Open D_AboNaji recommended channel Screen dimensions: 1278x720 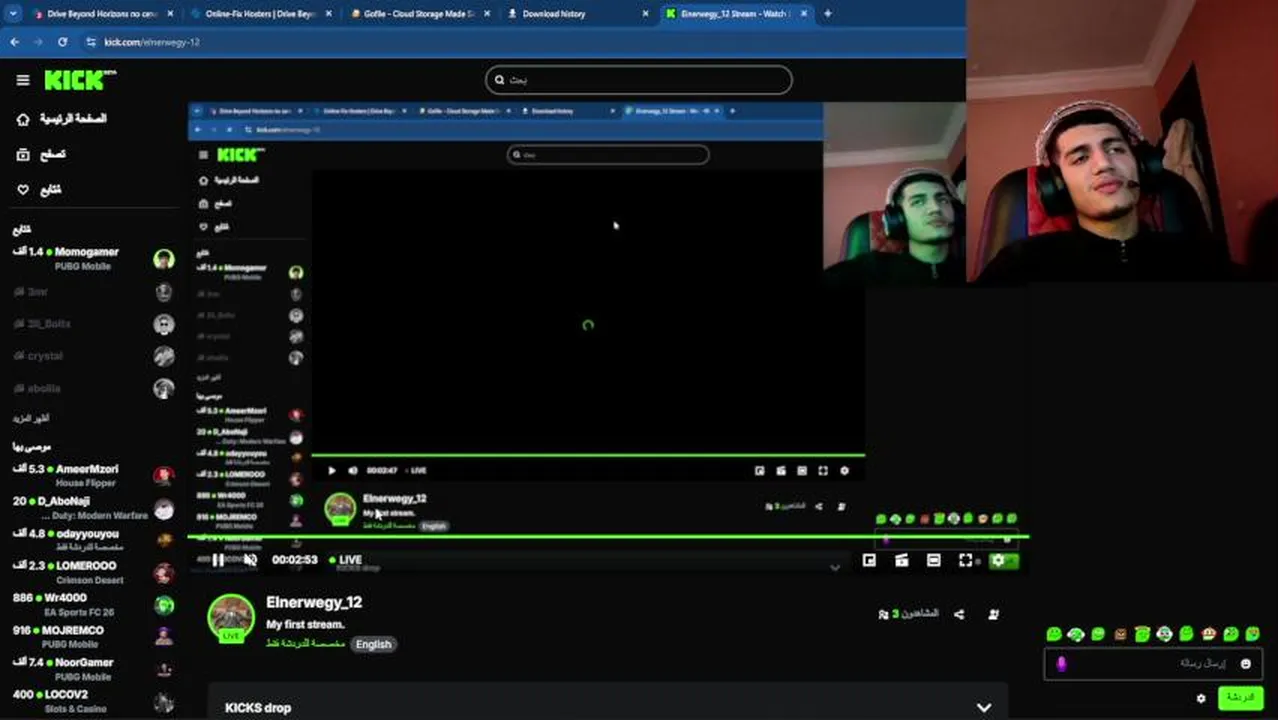coord(94,508)
